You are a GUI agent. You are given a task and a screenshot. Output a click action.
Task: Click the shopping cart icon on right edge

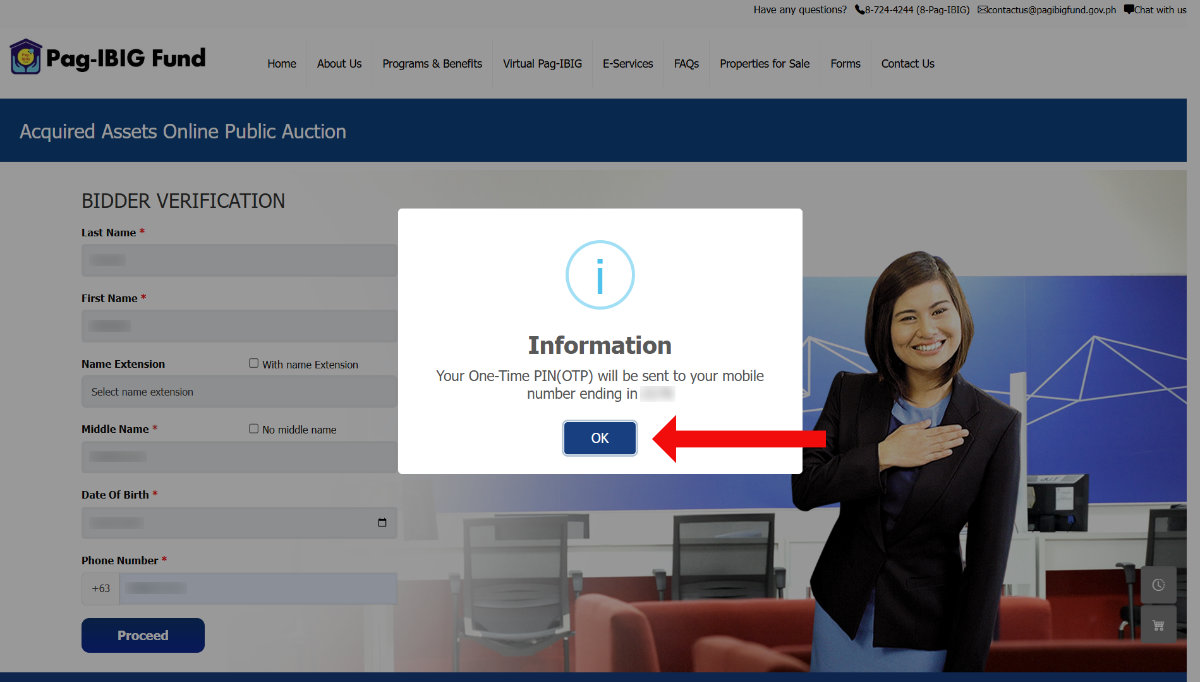click(x=1158, y=625)
